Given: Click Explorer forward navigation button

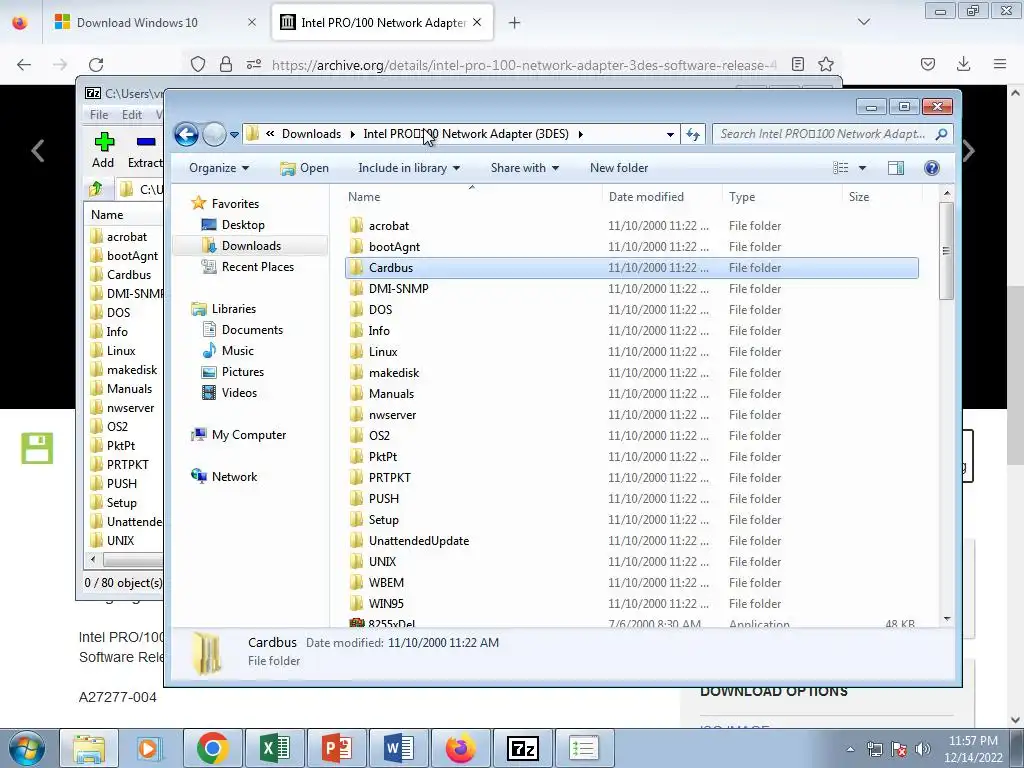Looking at the screenshot, I should [214, 135].
